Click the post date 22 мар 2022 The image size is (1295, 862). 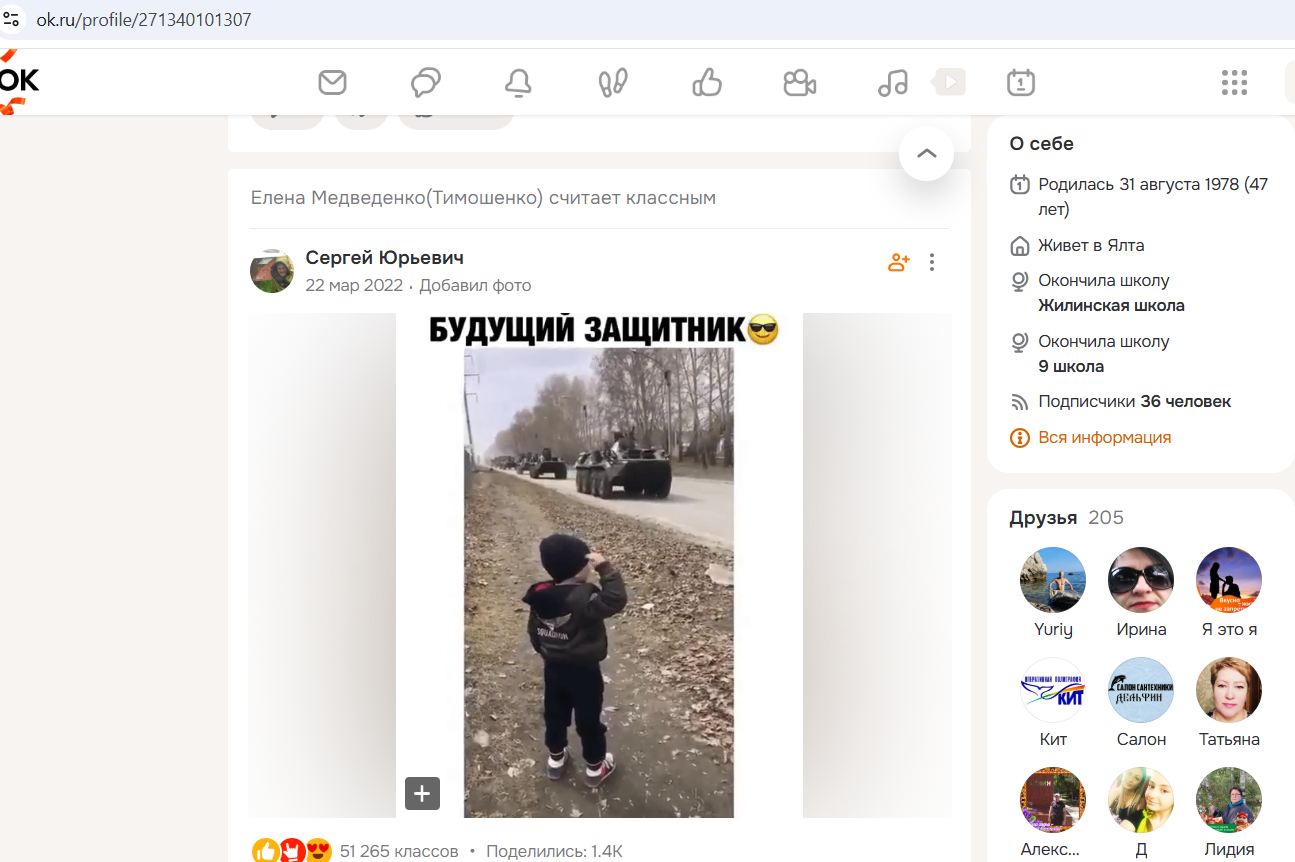click(x=353, y=286)
